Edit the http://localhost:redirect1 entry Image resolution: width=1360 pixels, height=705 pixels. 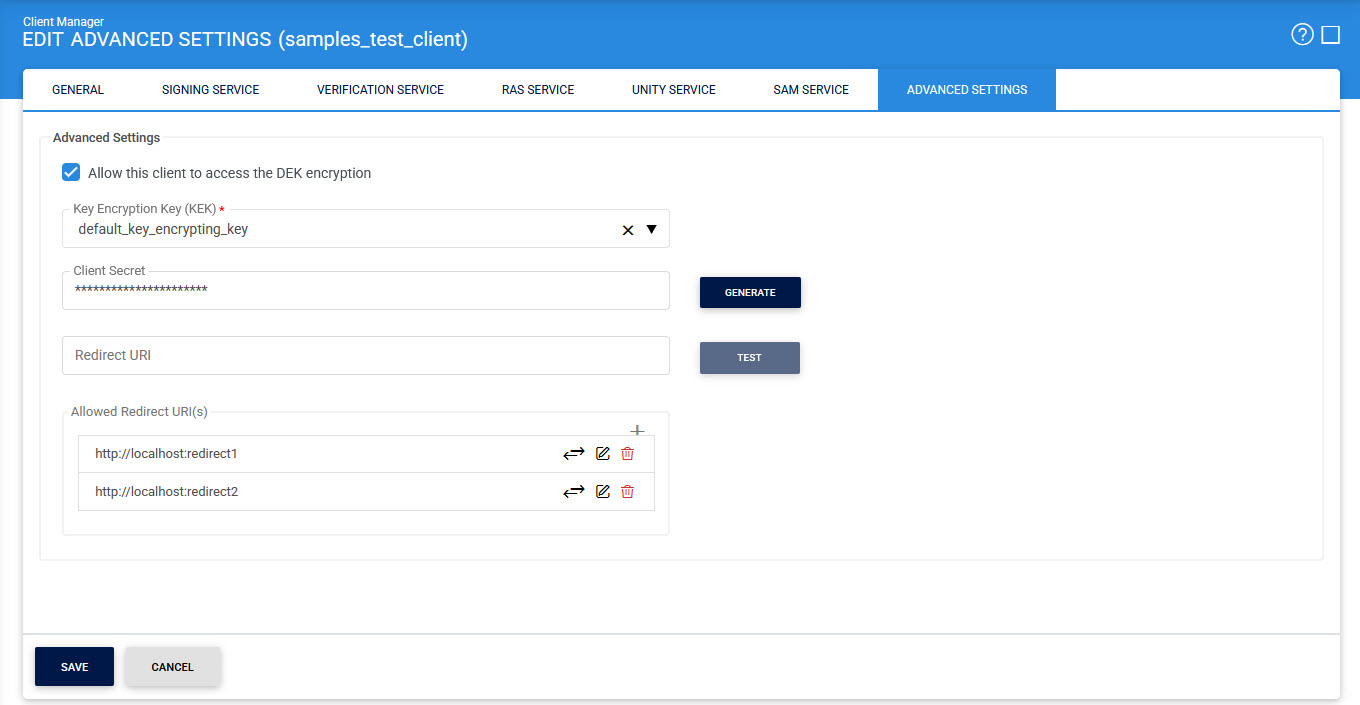[x=602, y=453]
